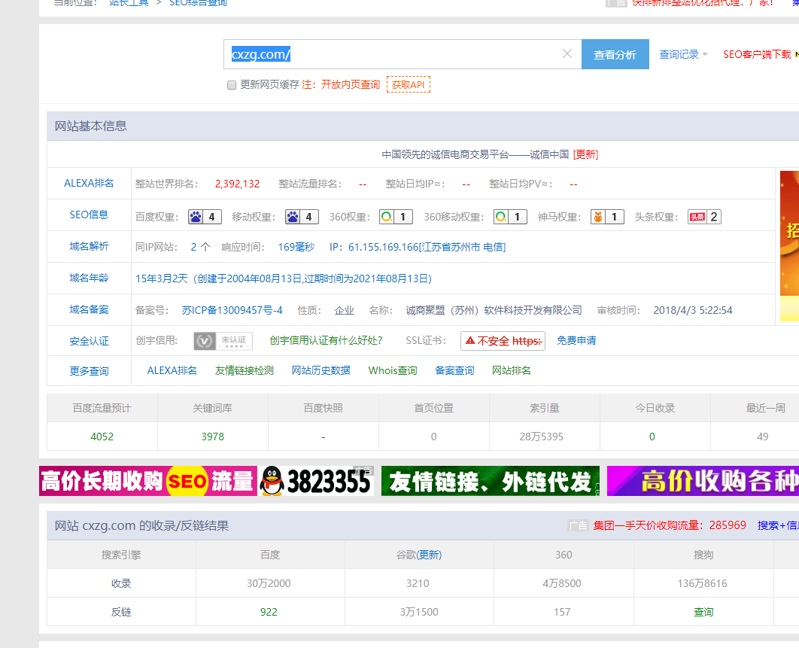
Task: Click the 更新 link beside site title
Action: pos(585,154)
